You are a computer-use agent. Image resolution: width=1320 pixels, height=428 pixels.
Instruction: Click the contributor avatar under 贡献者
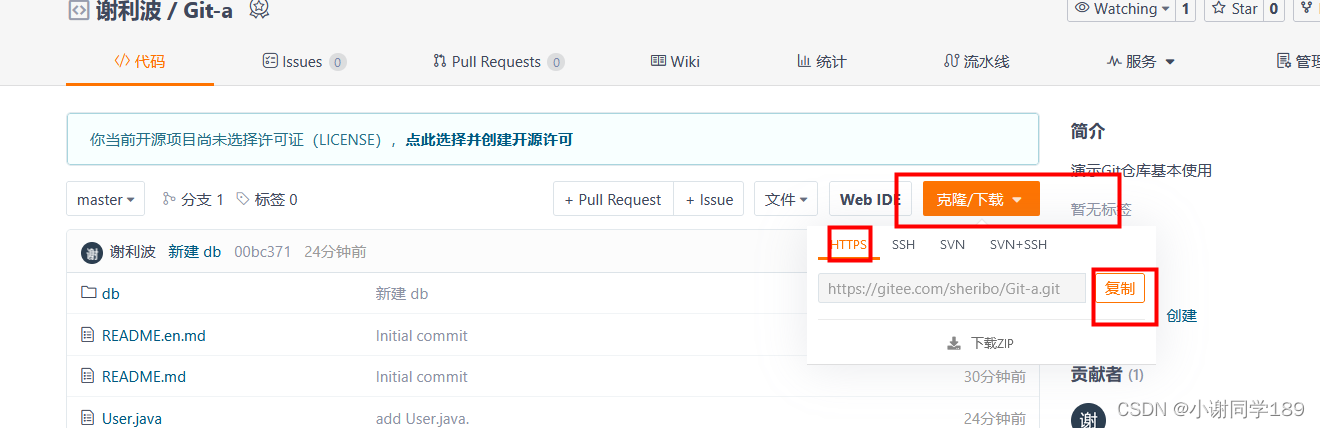1087,418
